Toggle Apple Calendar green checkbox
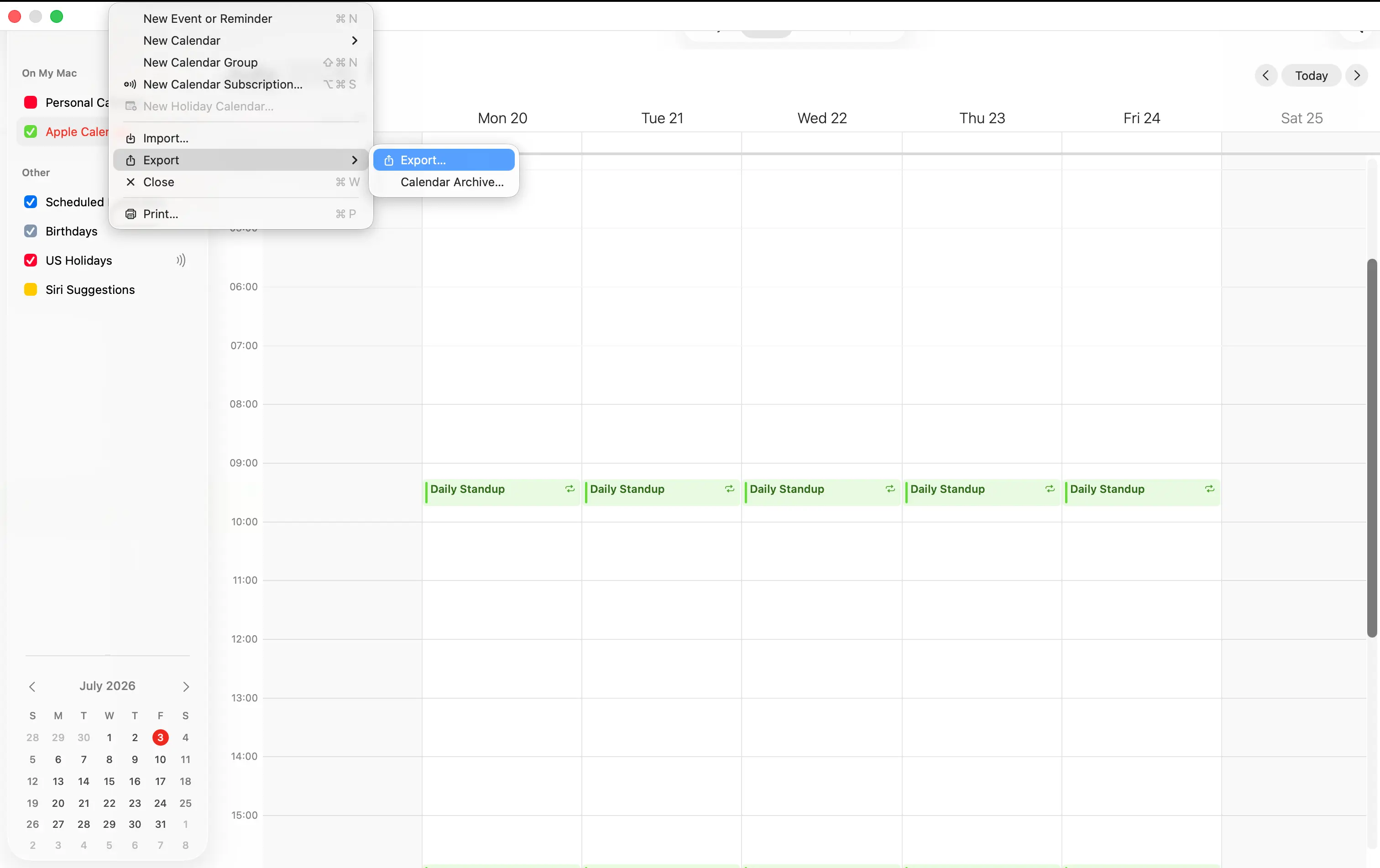 (31, 132)
